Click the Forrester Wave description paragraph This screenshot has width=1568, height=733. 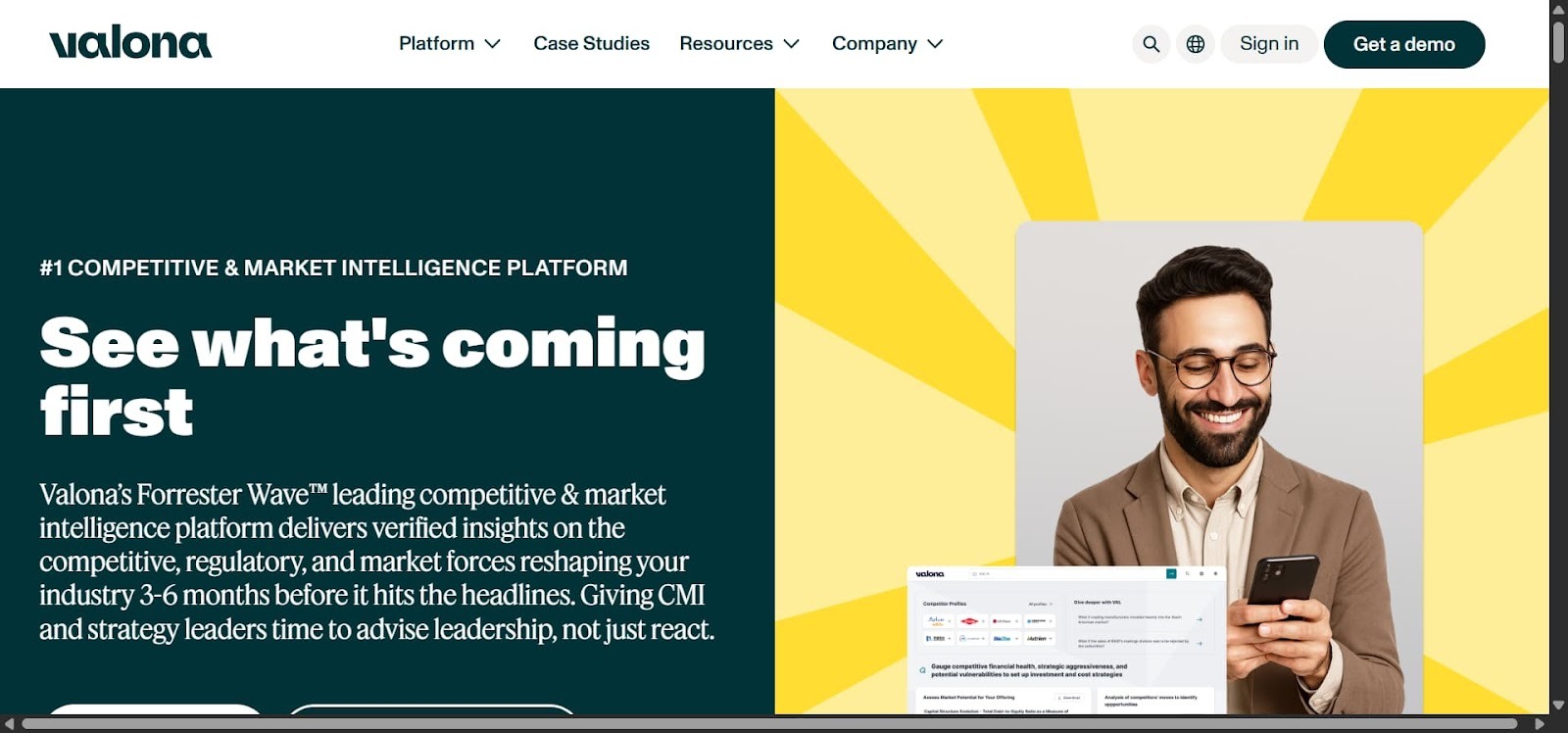(x=377, y=562)
